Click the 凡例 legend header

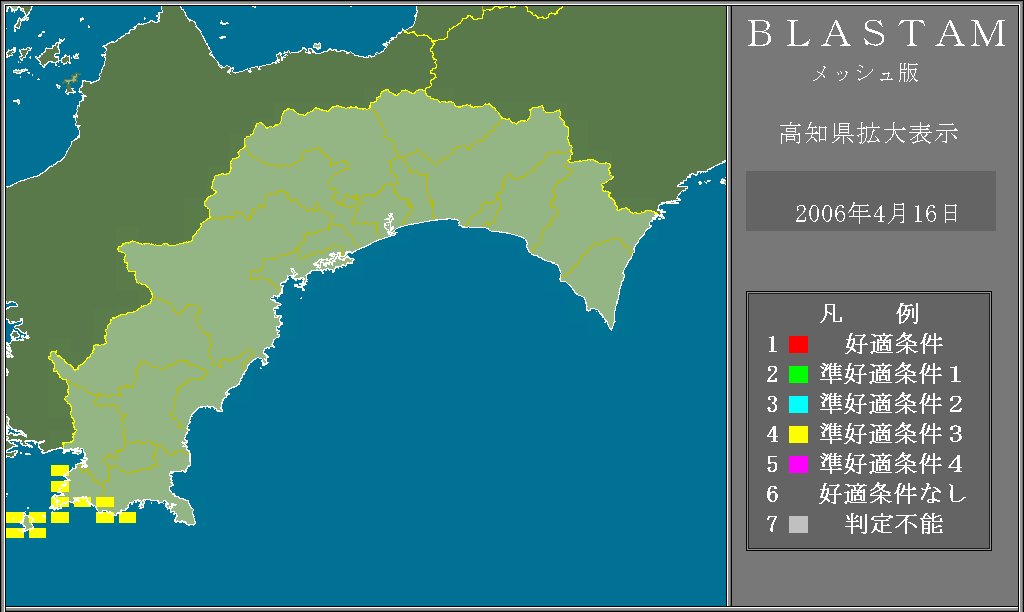pos(869,314)
